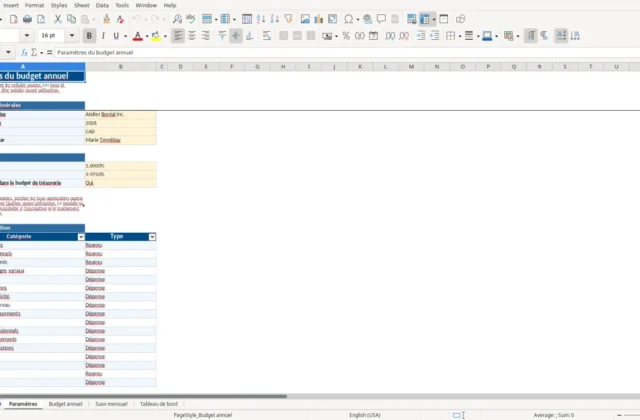The width and height of the screenshot is (640, 420).
Task: Cut selection with scissors icon
Action: point(58,19)
